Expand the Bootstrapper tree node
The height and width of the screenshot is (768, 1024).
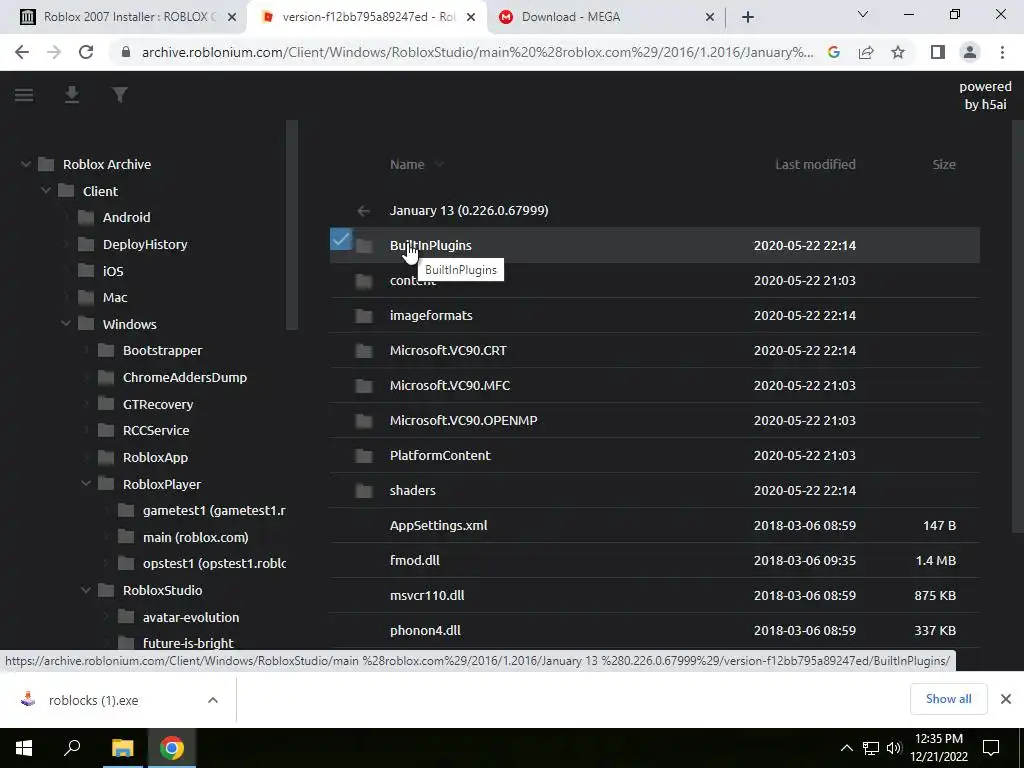[86, 351]
